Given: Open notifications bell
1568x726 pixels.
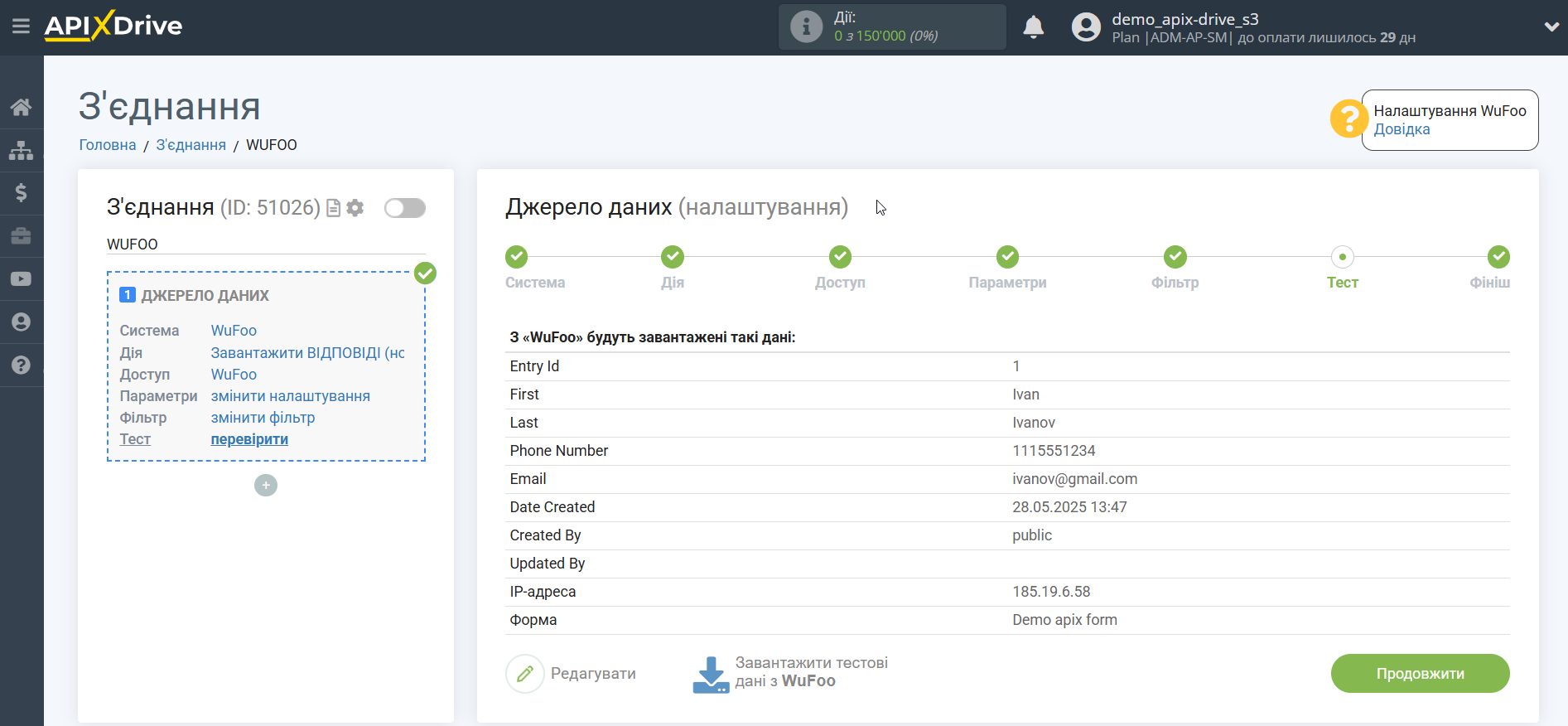Looking at the screenshot, I should click(x=1033, y=27).
